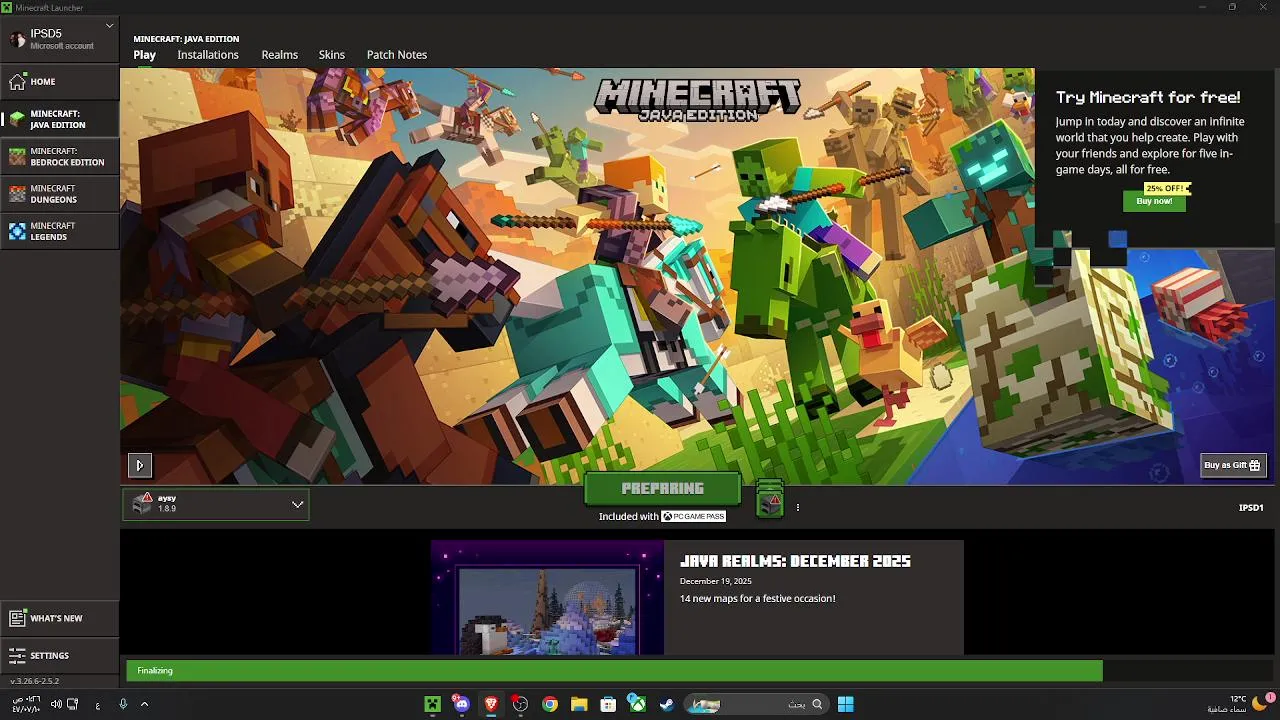Click the IPSD1 player name label
Screen dimensions: 1280x720
(x=1251, y=508)
